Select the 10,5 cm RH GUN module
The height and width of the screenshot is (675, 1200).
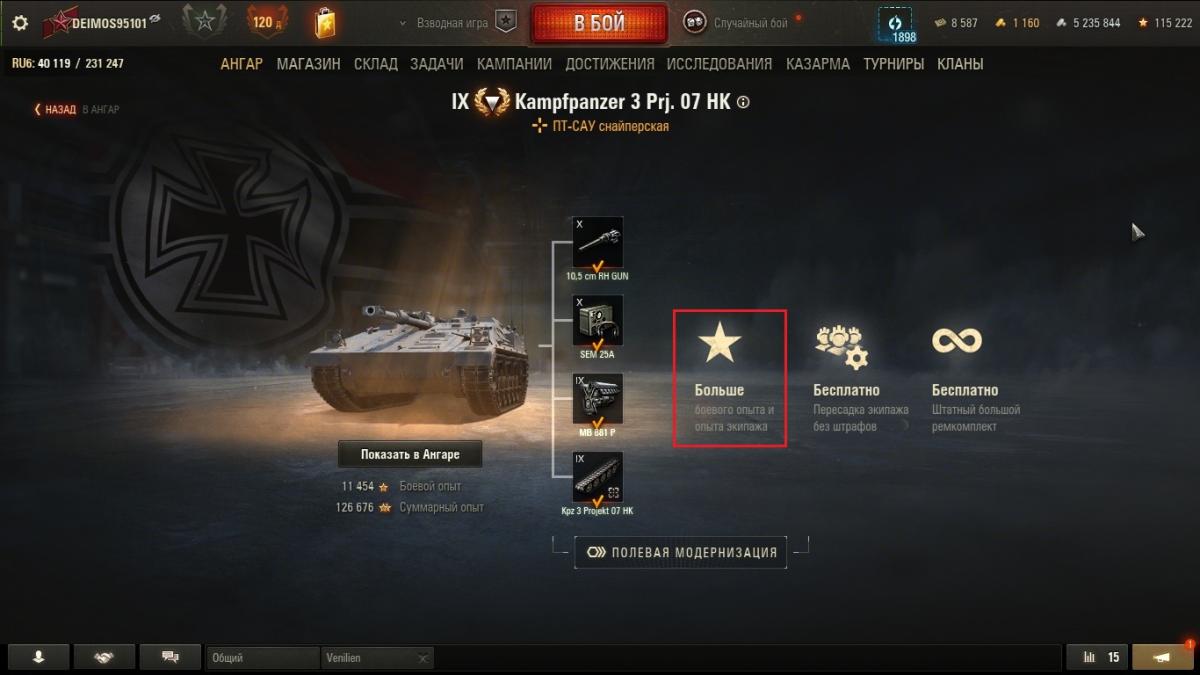click(598, 243)
